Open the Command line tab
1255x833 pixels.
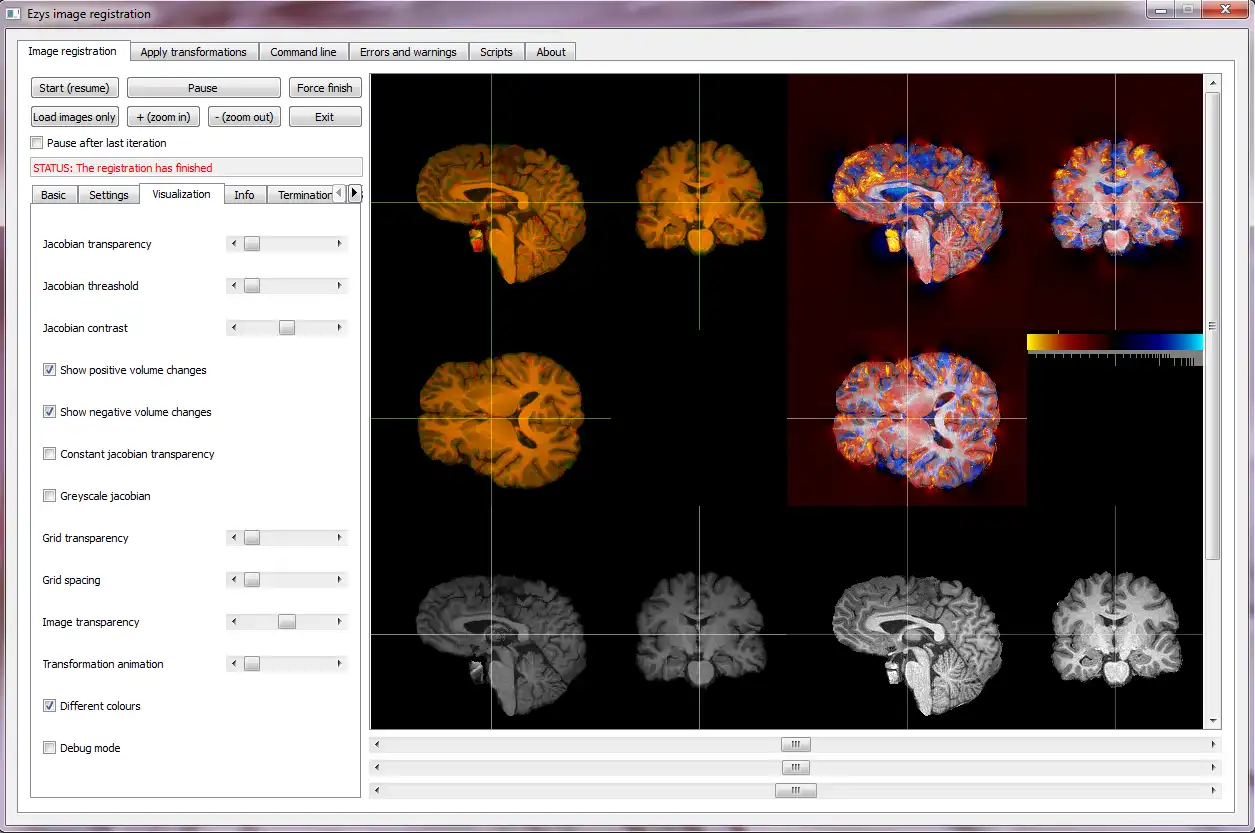click(303, 52)
